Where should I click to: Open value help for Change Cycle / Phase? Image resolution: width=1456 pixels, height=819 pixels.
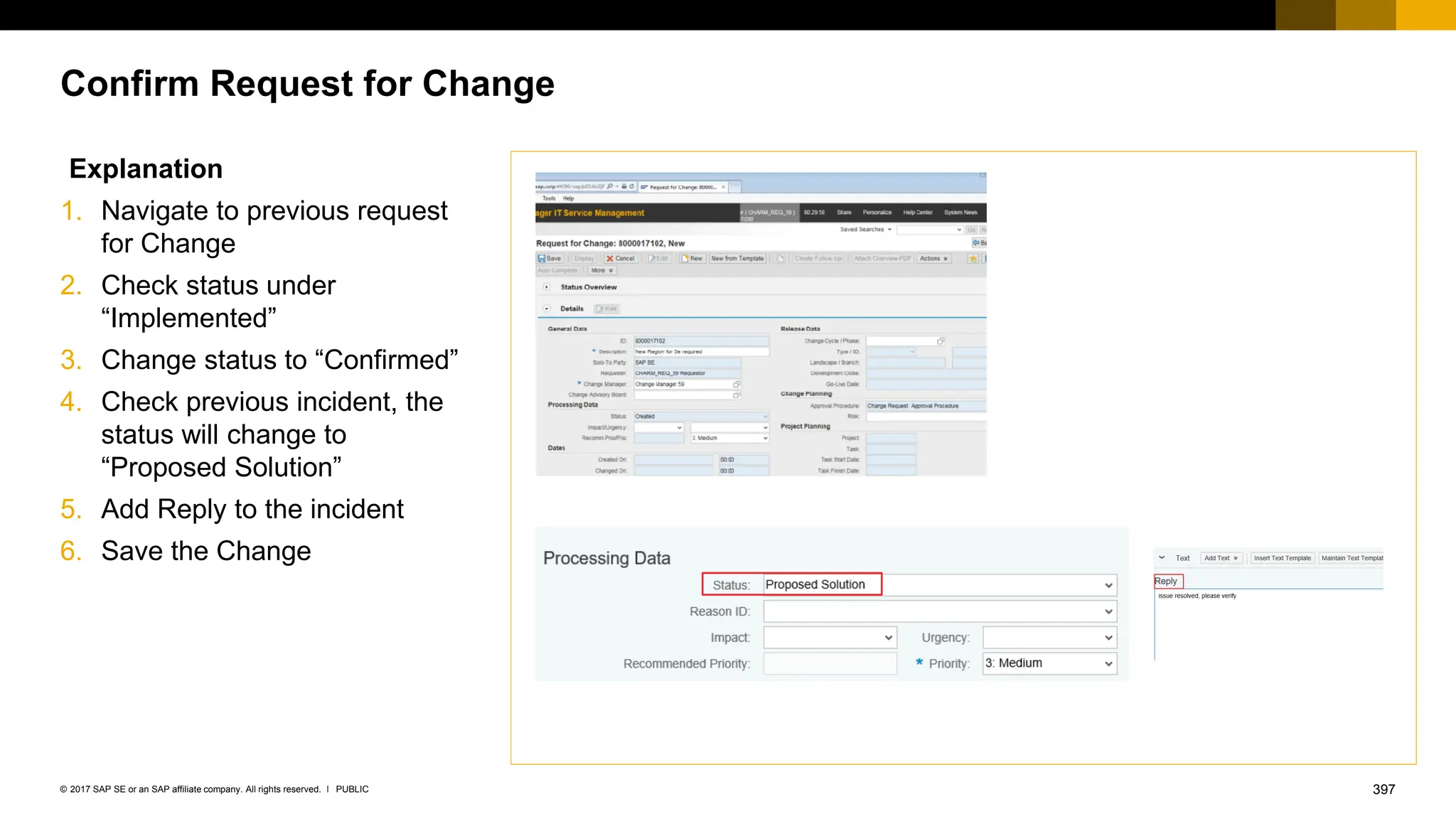point(941,341)
